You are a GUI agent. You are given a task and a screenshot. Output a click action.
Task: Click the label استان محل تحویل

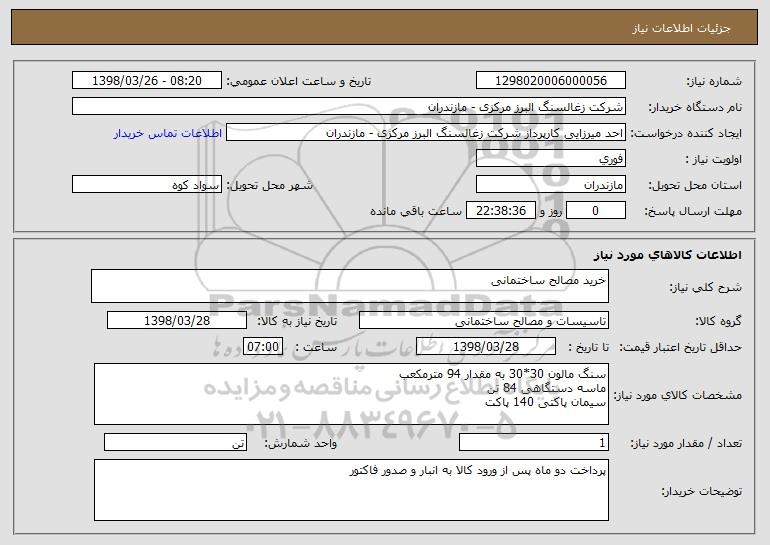[x=695, y=185]
